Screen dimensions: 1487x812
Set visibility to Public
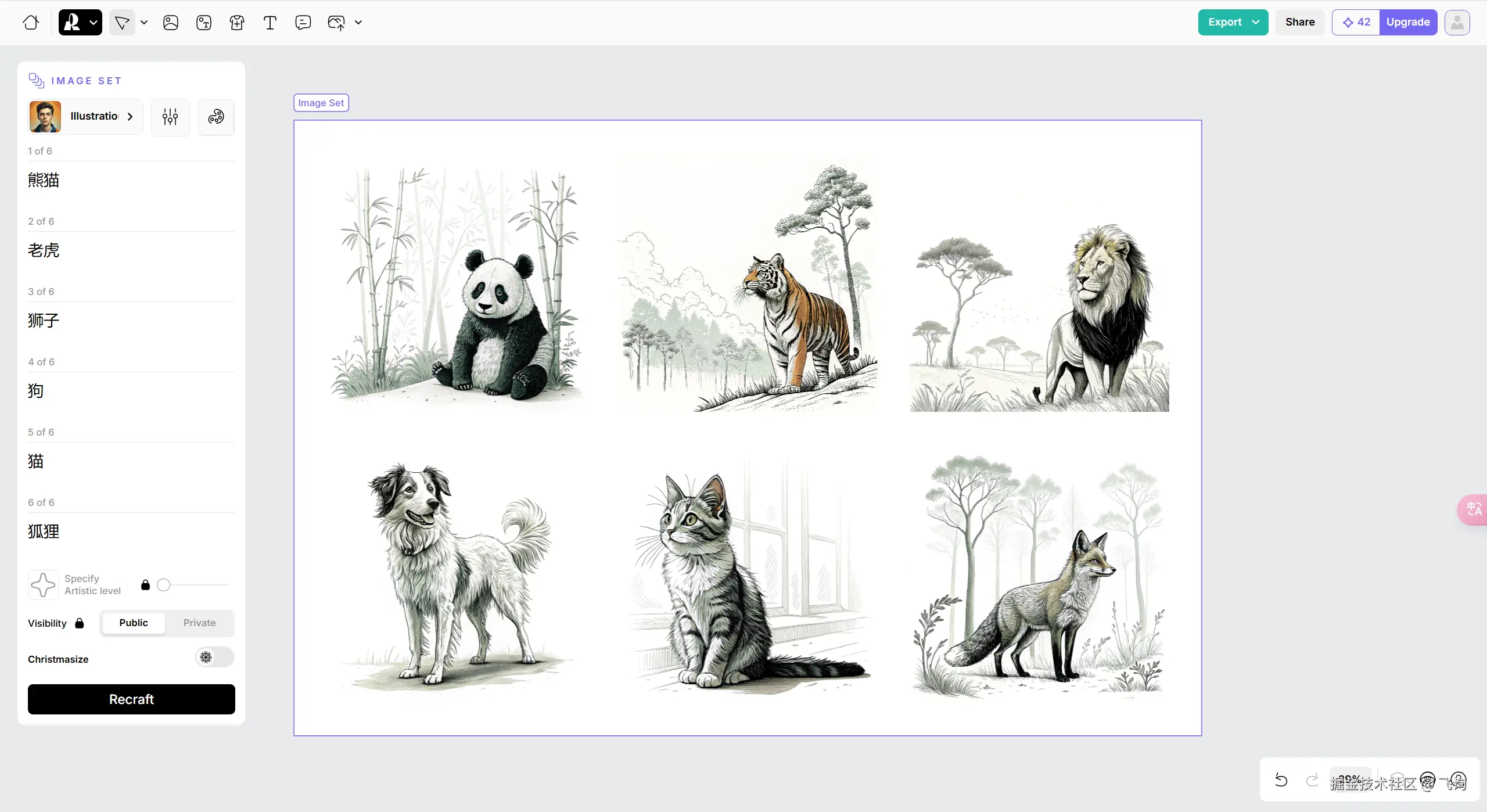[x=134, y=623]
